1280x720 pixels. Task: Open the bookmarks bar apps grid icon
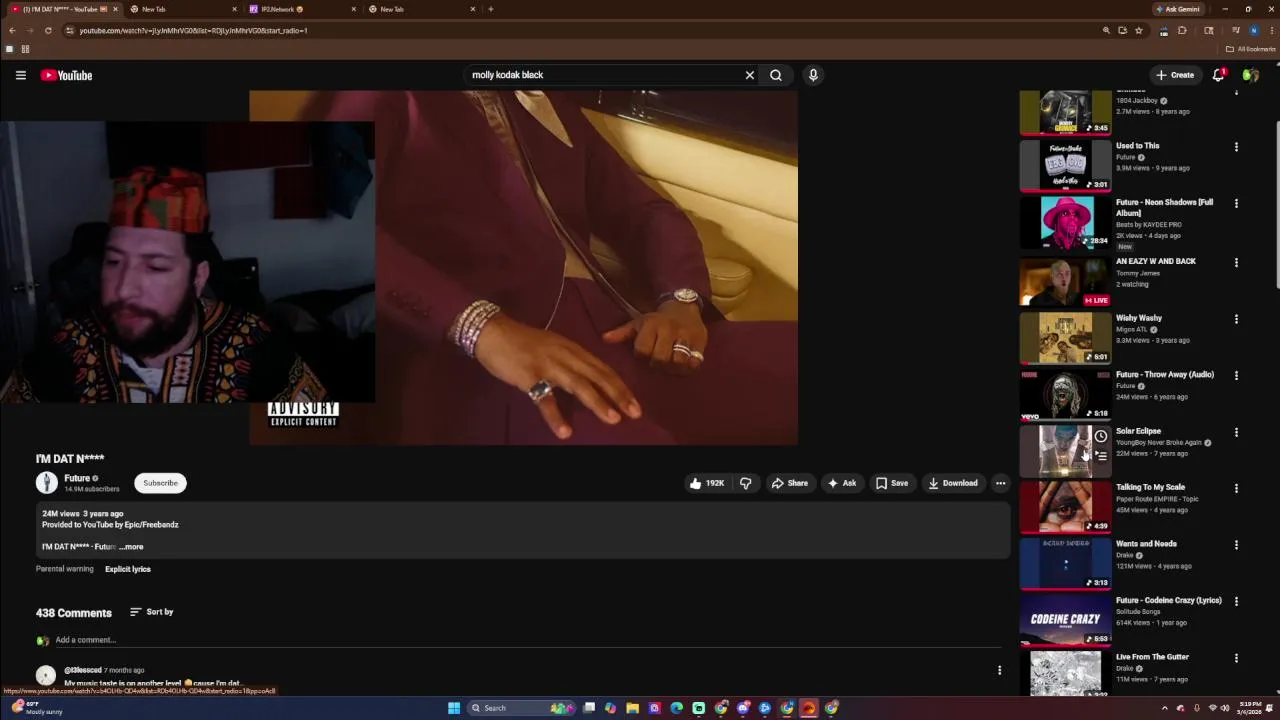pos(25,49)
